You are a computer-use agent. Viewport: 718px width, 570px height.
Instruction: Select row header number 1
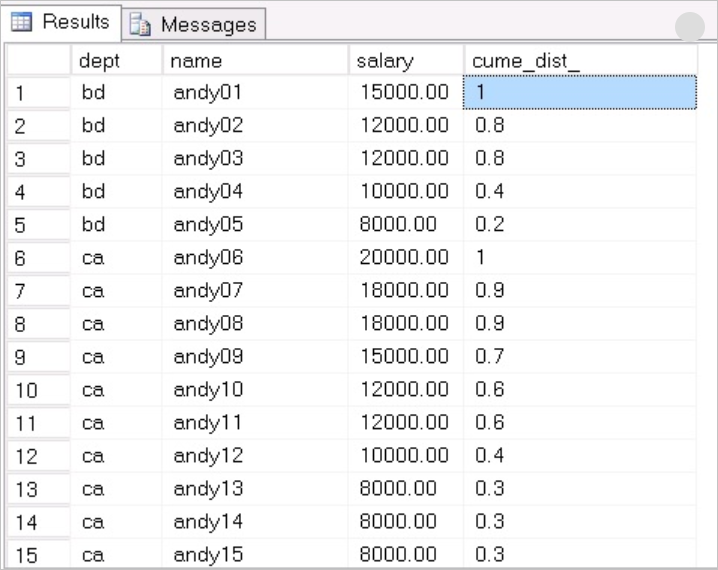click(39, 92)
